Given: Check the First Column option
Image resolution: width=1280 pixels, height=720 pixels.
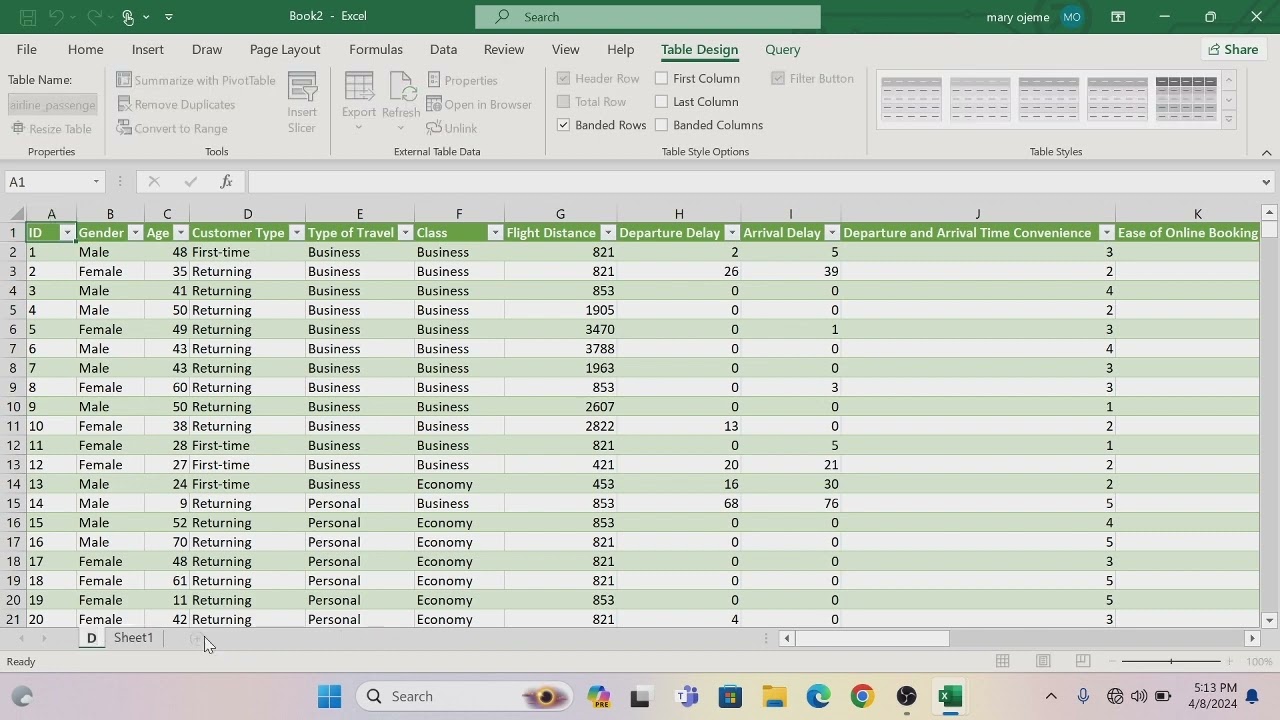Looking at the screenshot, I should coord(662,78).
